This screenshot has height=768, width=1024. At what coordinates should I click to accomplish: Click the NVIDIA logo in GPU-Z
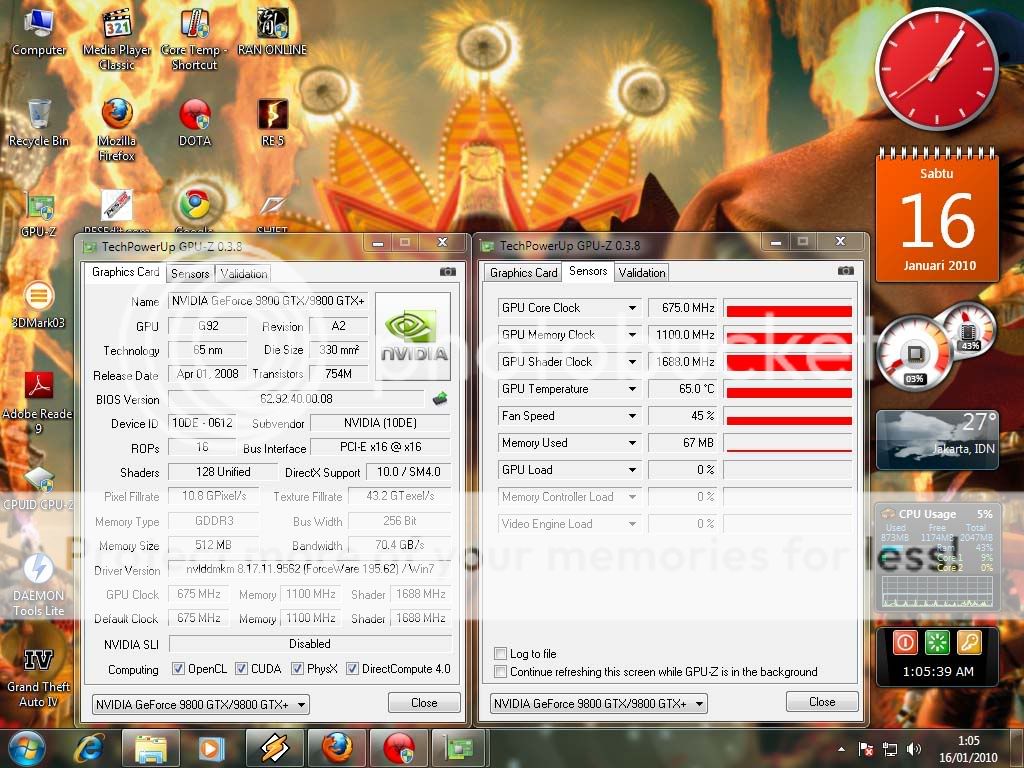(x=413, y=336)
